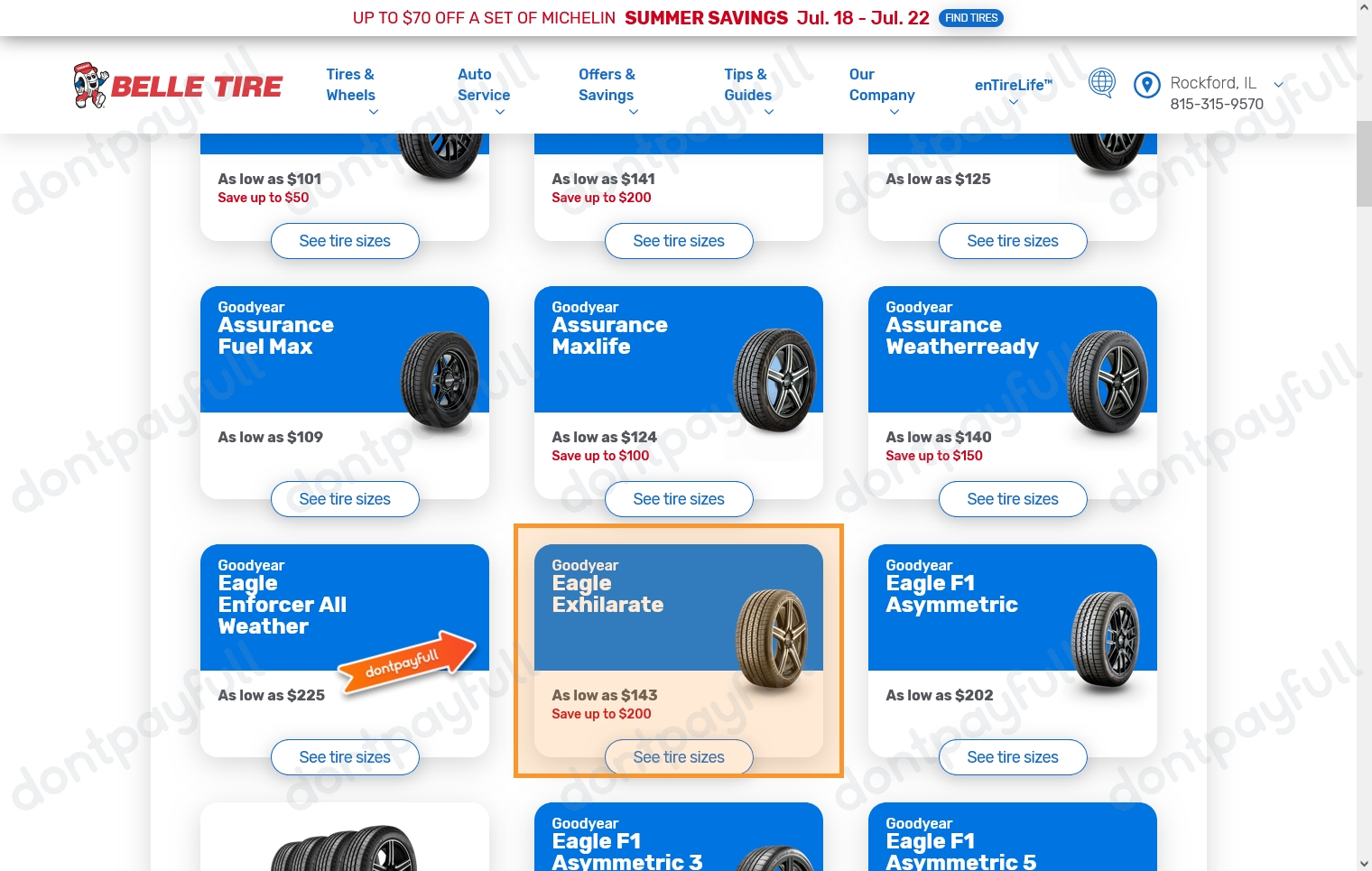Open the Tips & Guides menu
This screenshot has height=871, width=1372.
[747, 93]
